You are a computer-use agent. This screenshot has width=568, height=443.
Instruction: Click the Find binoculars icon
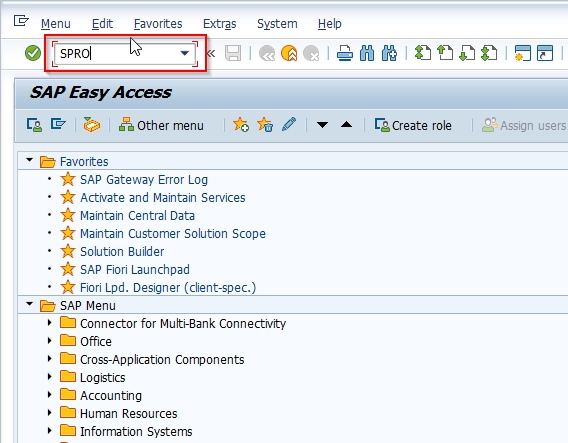pos(367,54)
